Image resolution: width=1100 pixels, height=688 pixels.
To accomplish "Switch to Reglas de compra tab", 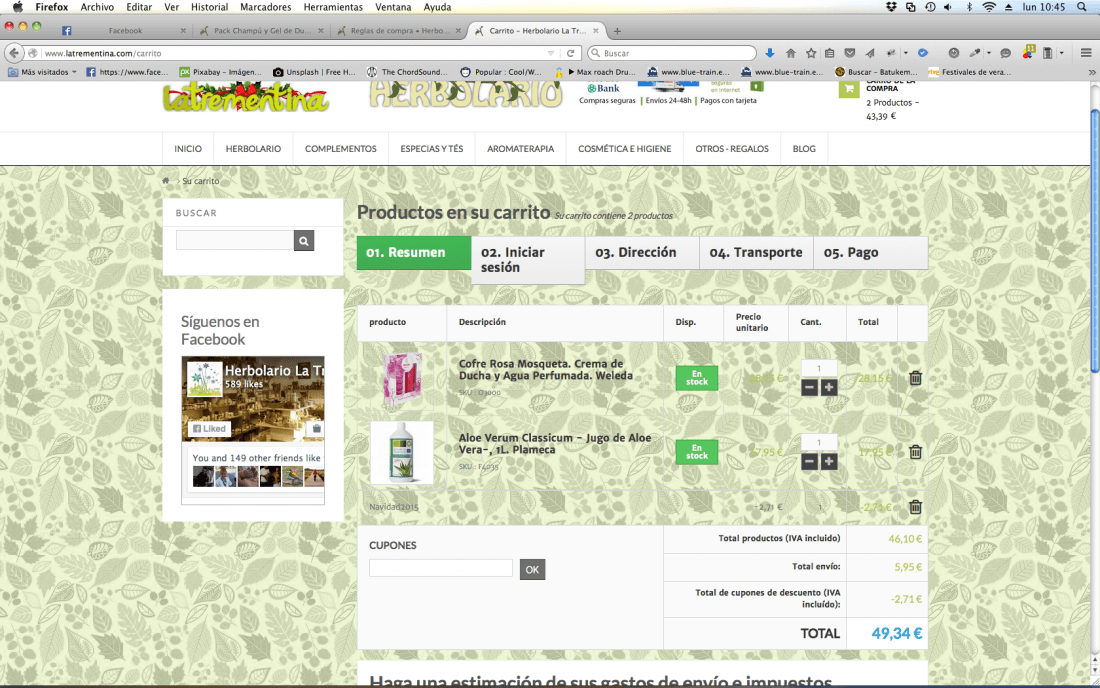I will [398, 31].
